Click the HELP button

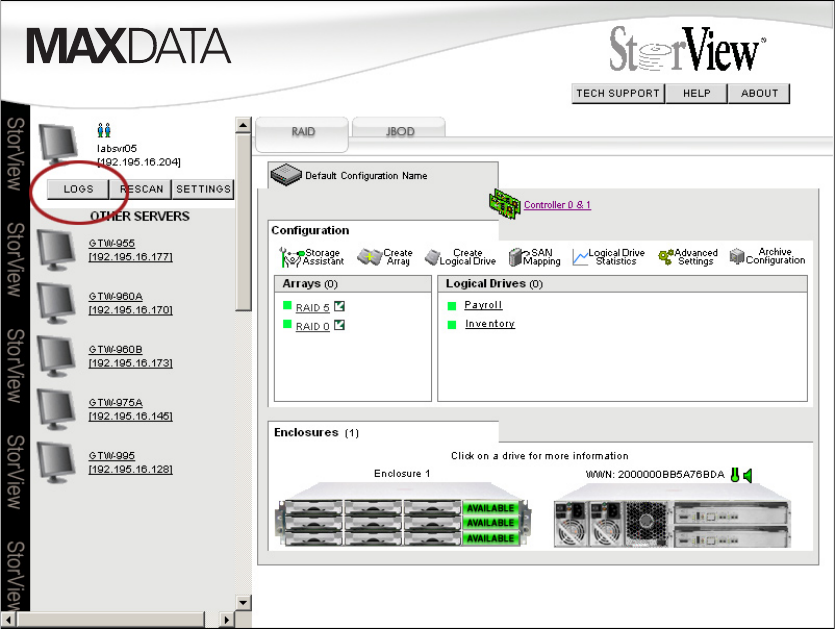click(697, 93)
